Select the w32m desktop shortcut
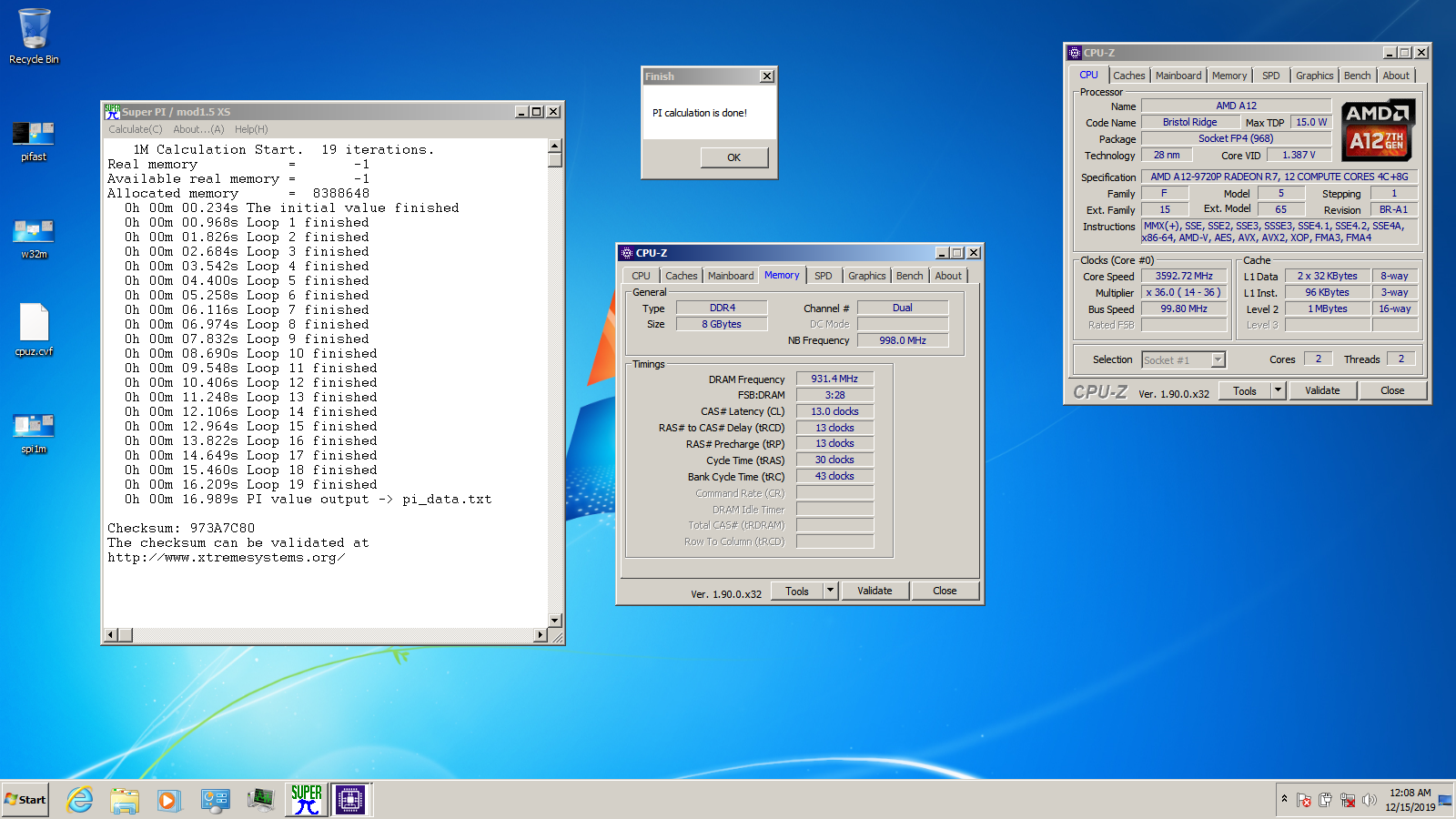 click(x=34, y=238)
